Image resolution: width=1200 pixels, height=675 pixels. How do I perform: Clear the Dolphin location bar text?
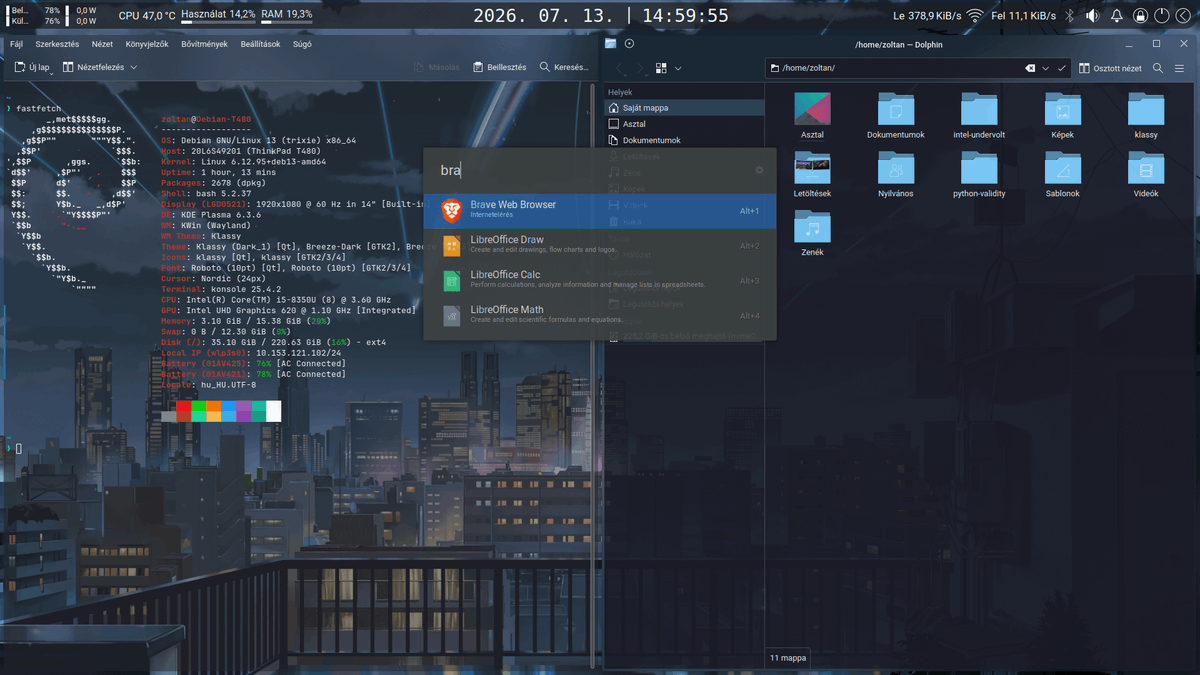pos(1030,68)
